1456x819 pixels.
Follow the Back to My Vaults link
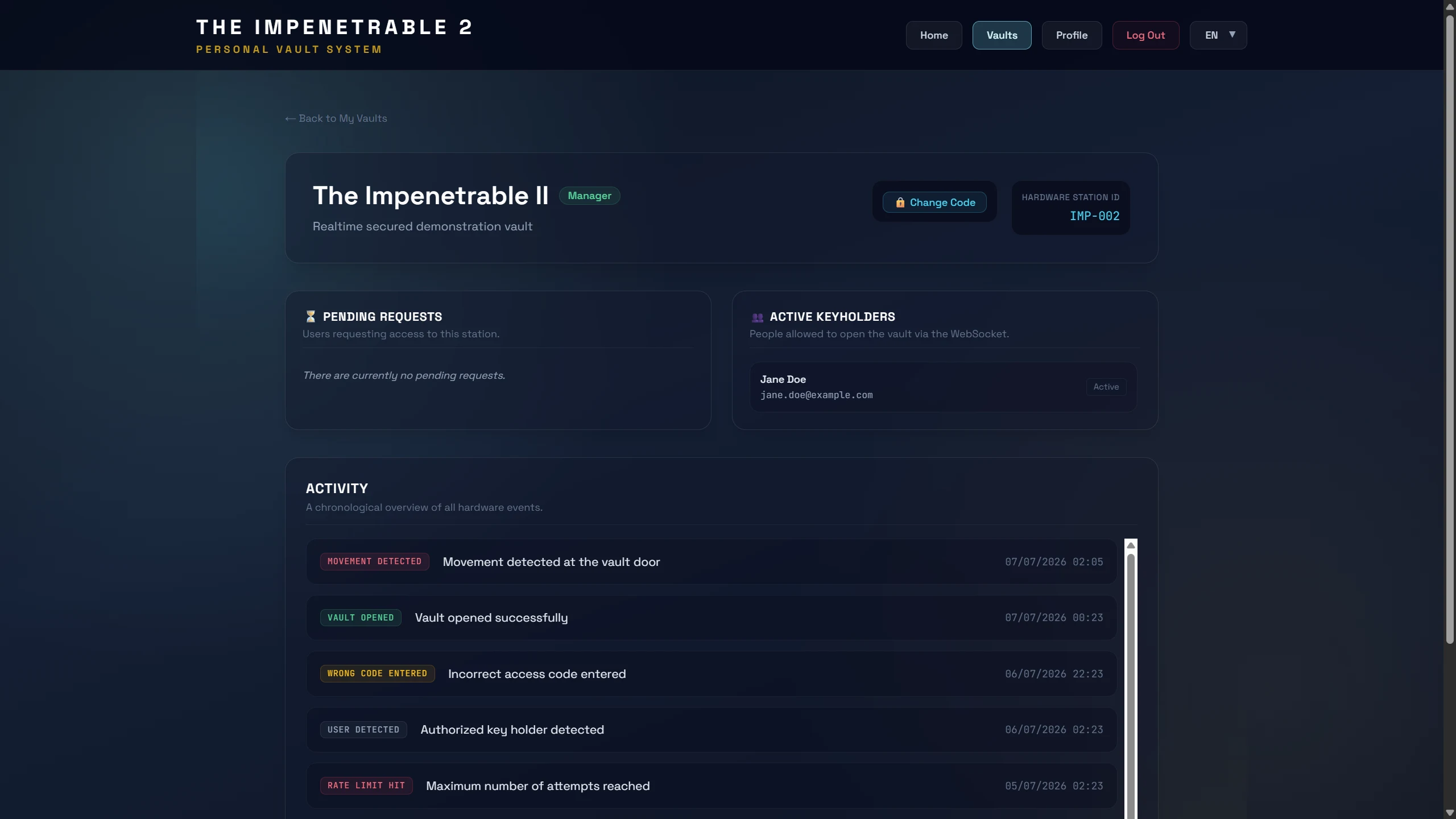tap(336, 118)
